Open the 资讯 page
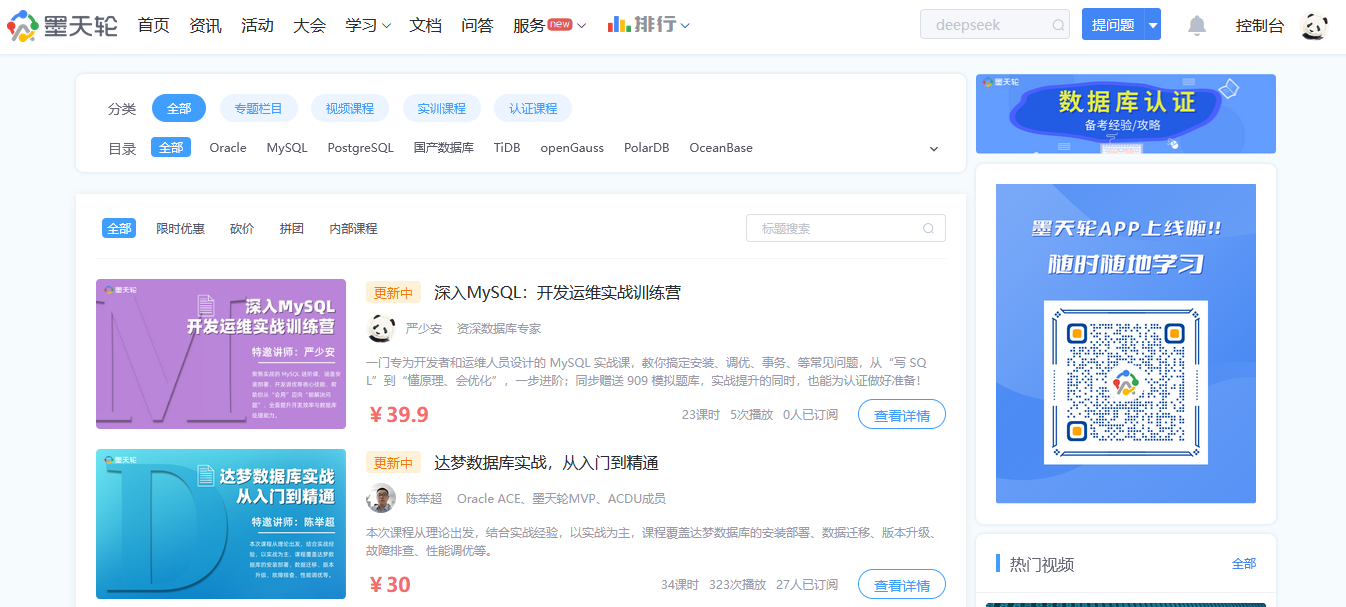The image size is (1346, 607). coord(205,25)
